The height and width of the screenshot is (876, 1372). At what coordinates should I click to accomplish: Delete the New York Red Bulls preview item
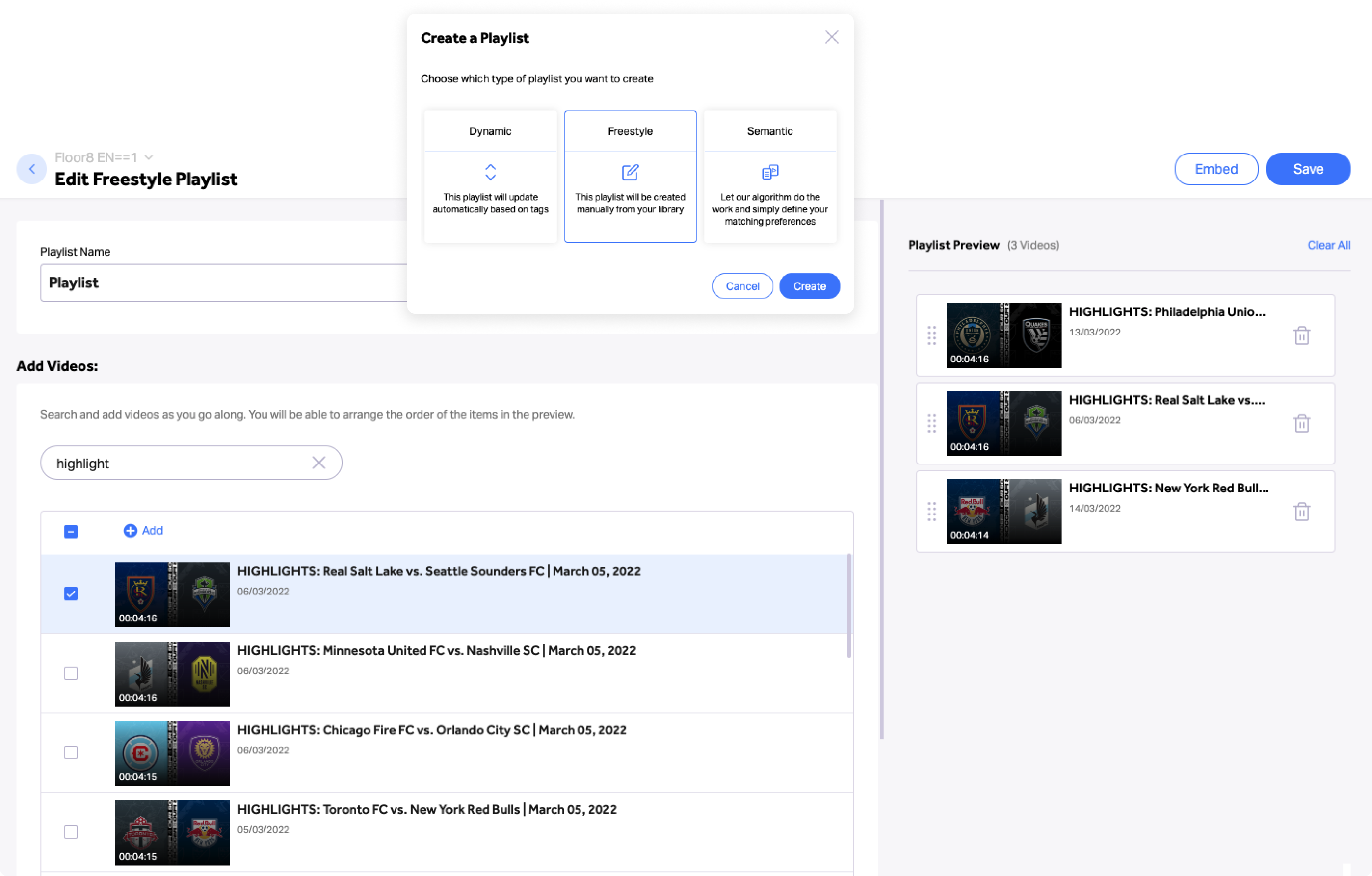click(1301, 512)
